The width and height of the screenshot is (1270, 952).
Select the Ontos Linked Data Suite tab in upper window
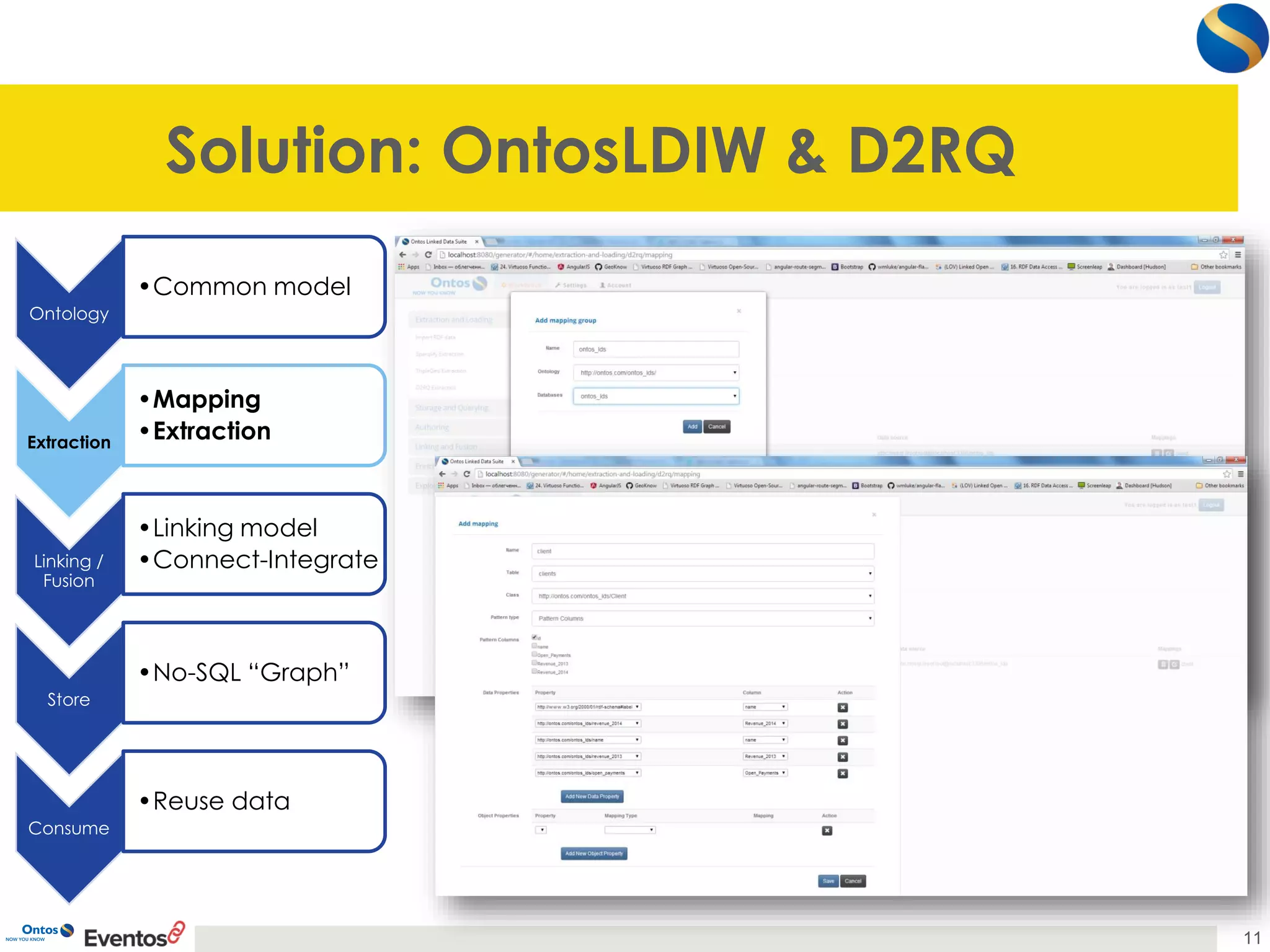click(440, 242)
